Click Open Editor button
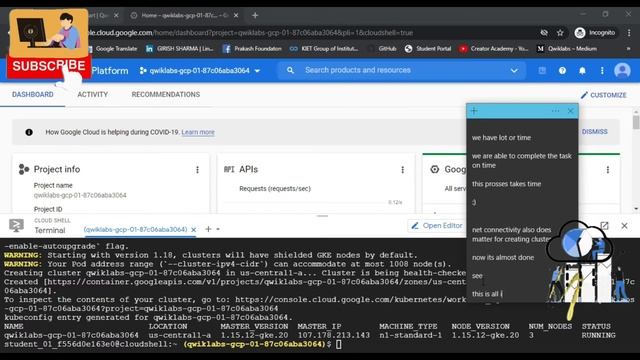This screenshot has height=360, width=640. (437, 226)
